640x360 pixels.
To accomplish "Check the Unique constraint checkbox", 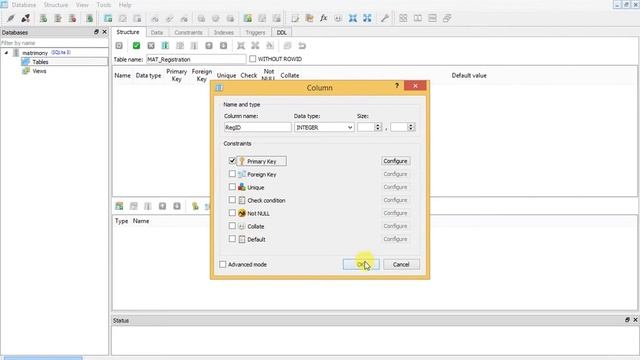I will 232,187.
